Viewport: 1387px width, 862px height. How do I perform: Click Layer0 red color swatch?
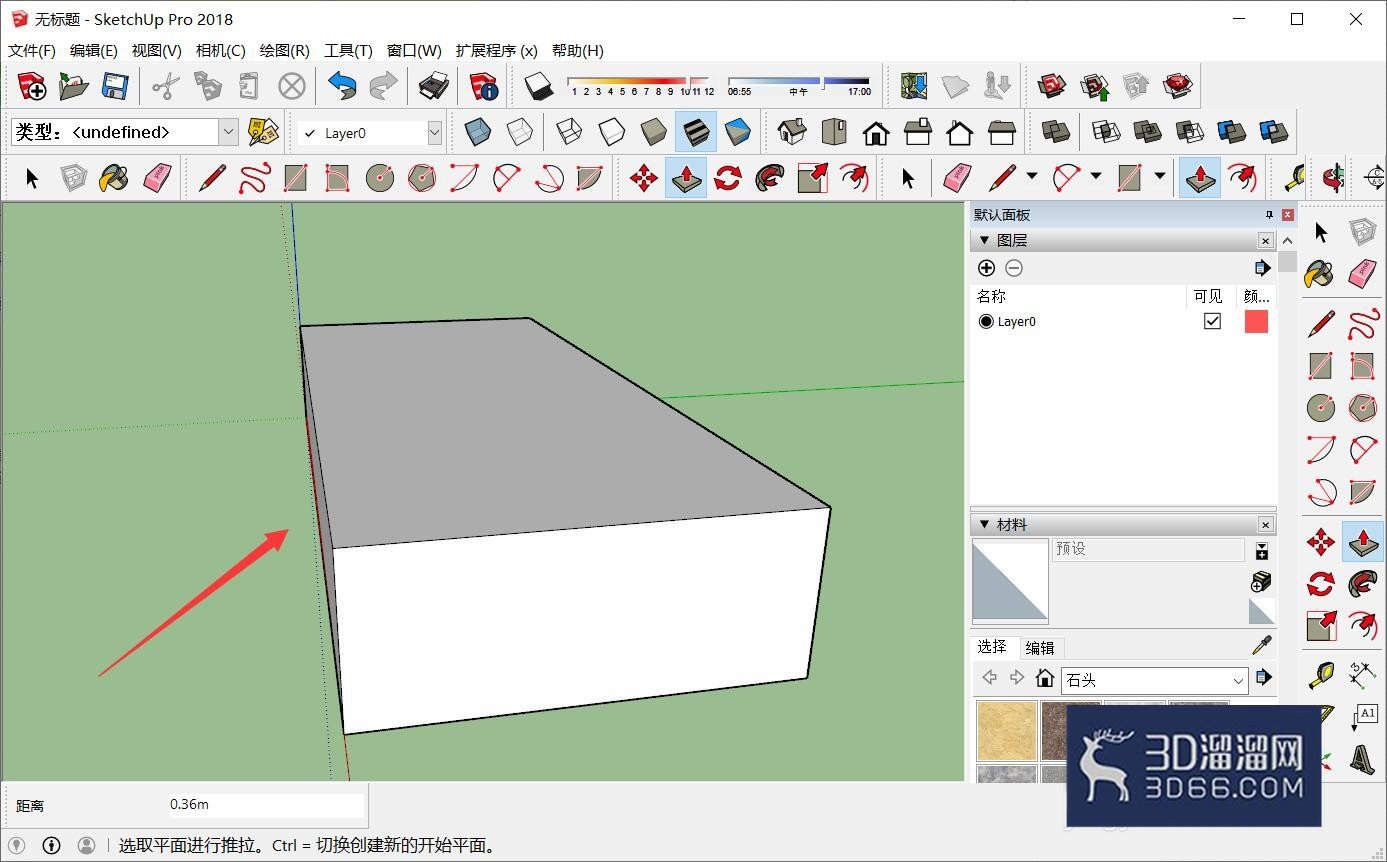pos(1256,321)
